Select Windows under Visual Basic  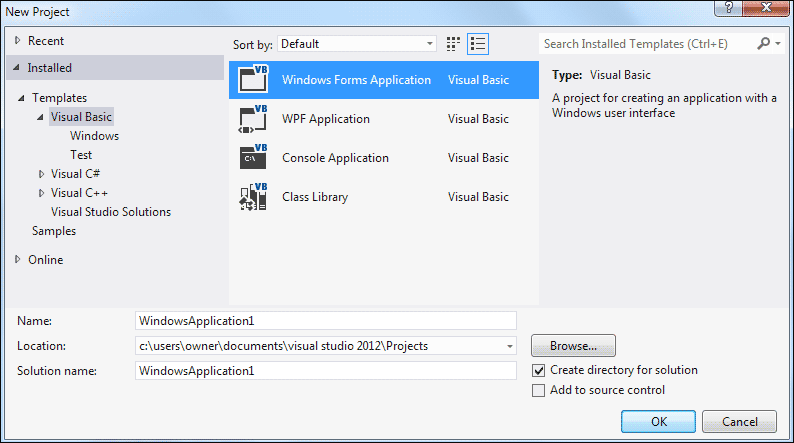pos(94,136)
